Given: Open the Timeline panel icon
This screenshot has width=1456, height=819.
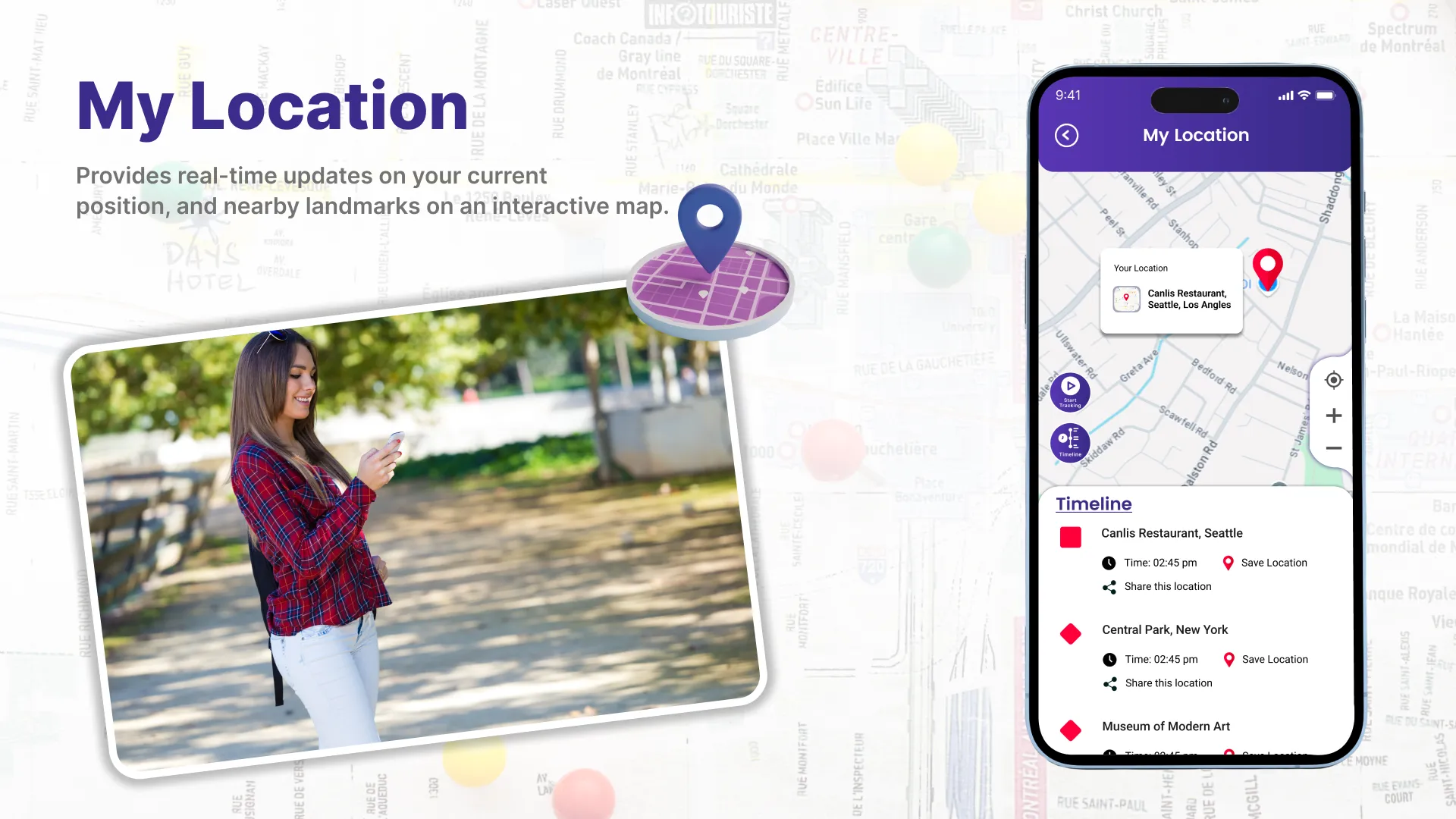Looking at the screenshot, I should pyautogui.click(x=1070, y=442).
